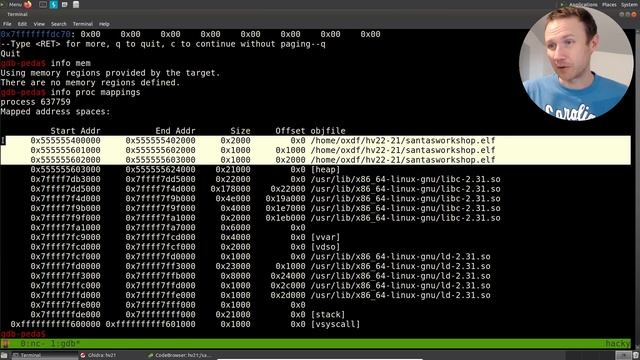Screen dimensions: 640x360
Task: Close the Terminal window with orange button
Action: tap(634, 14)
